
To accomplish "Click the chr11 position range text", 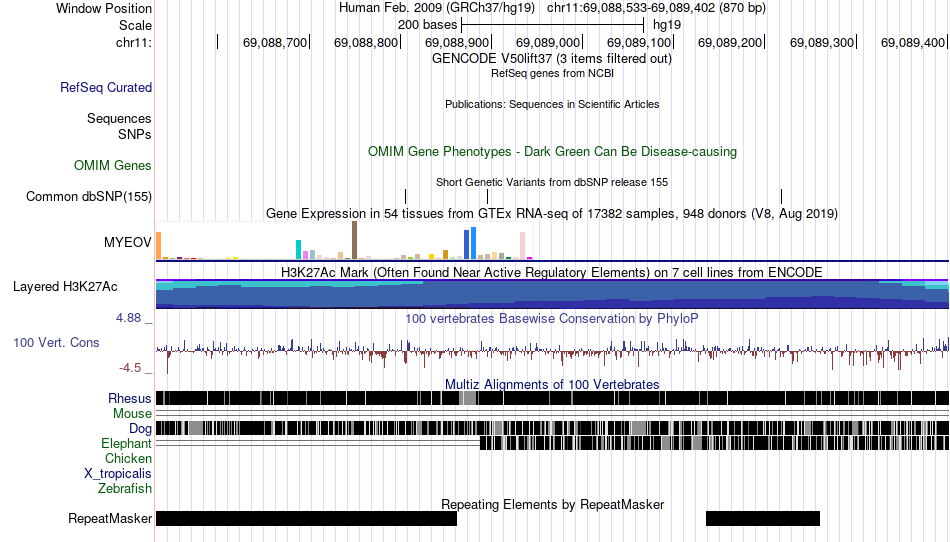I will pos(656,8).
